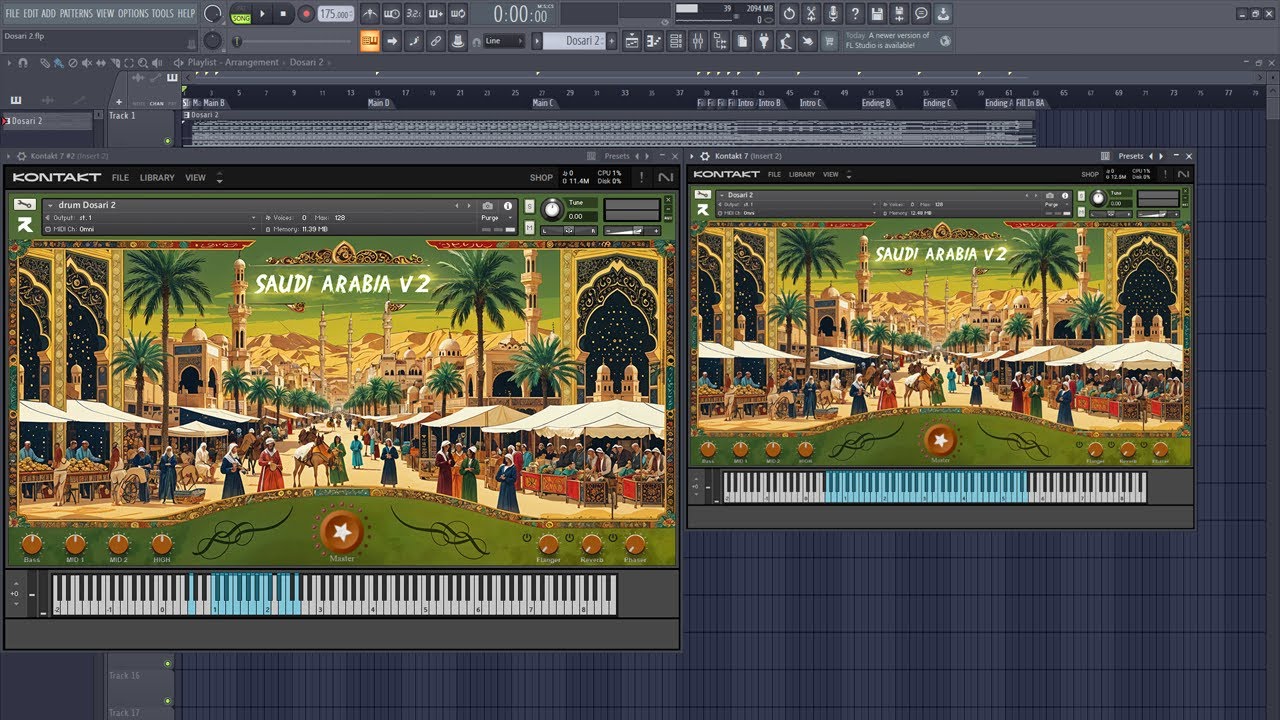
Task: Click the Main D timeline marker
Action: click(379, 103)
